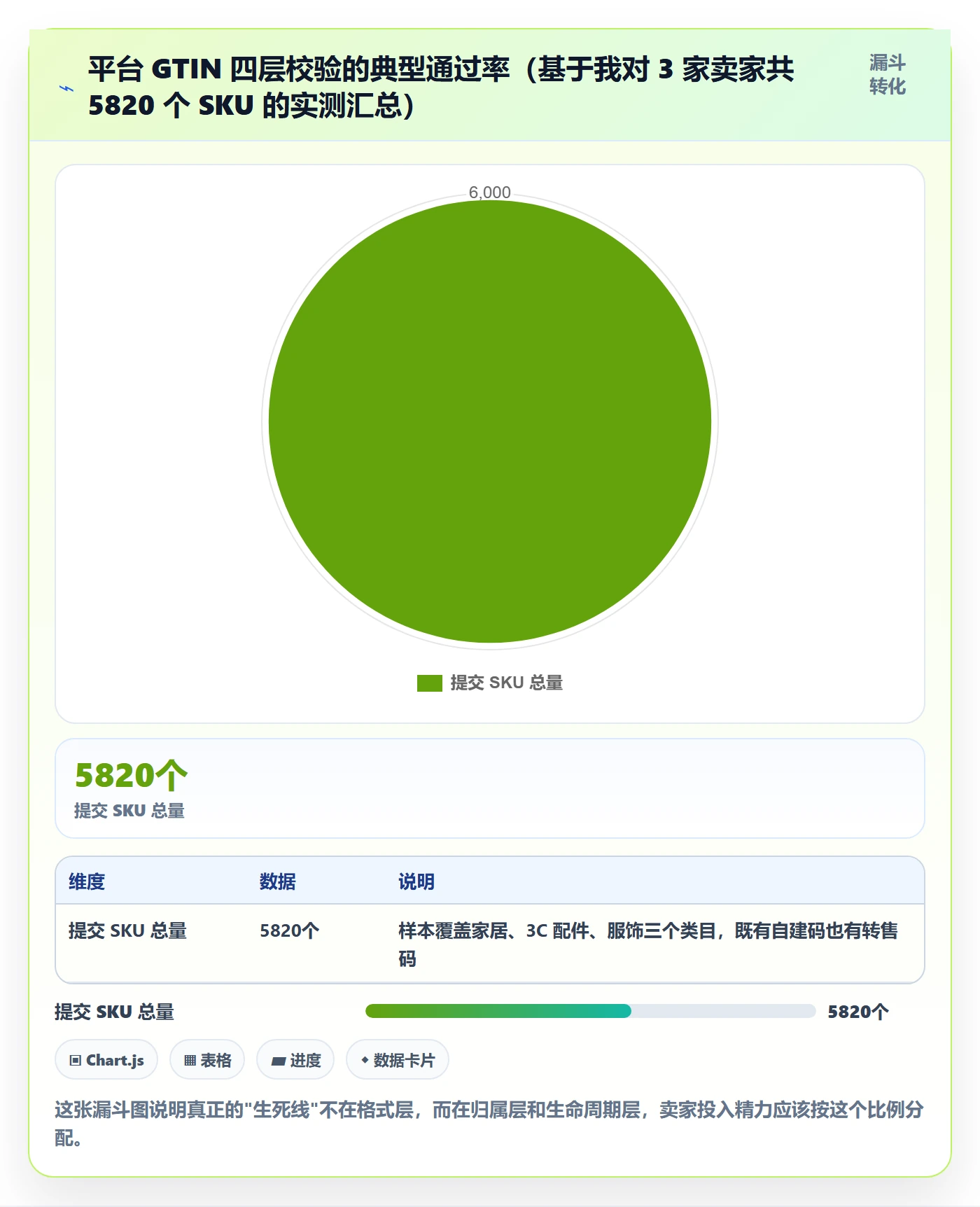Click the chart title starting 平台 GTIN 四层校验
This screenshot has width=980, height=1207.
pos(441,88)
